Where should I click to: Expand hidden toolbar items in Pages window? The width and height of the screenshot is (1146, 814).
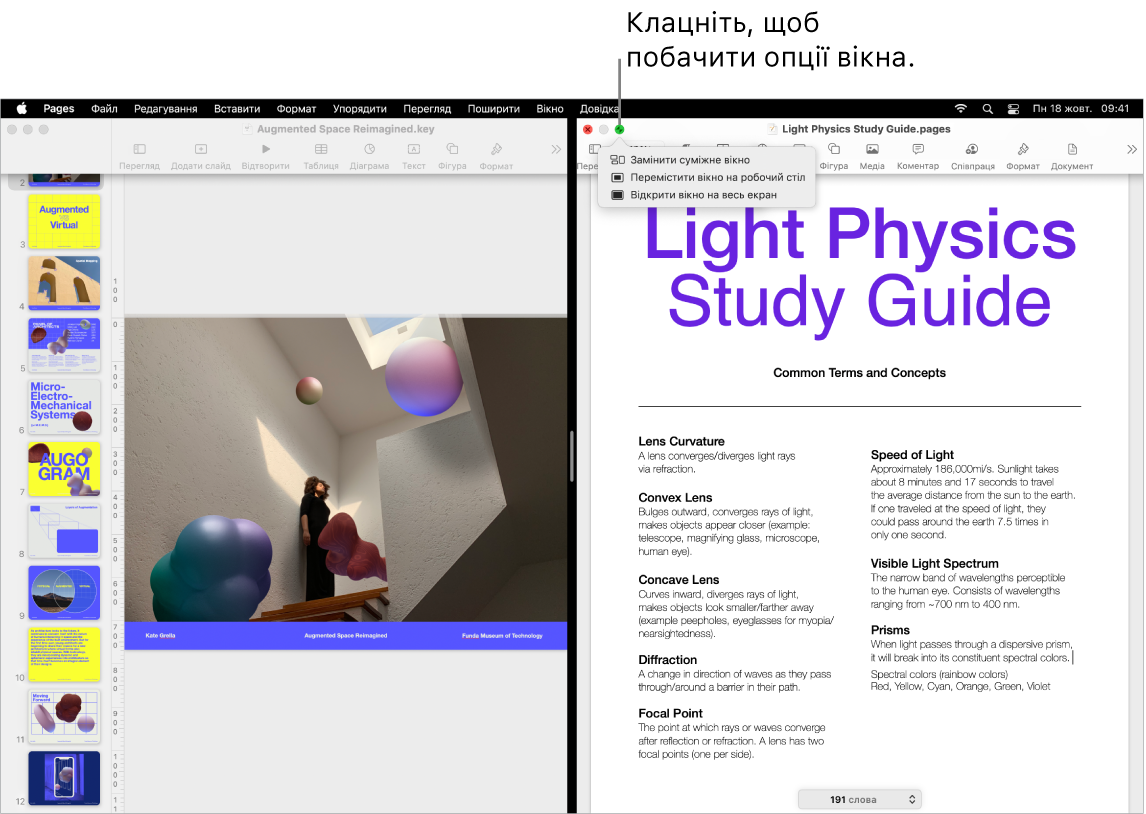tap(1131, 150)
